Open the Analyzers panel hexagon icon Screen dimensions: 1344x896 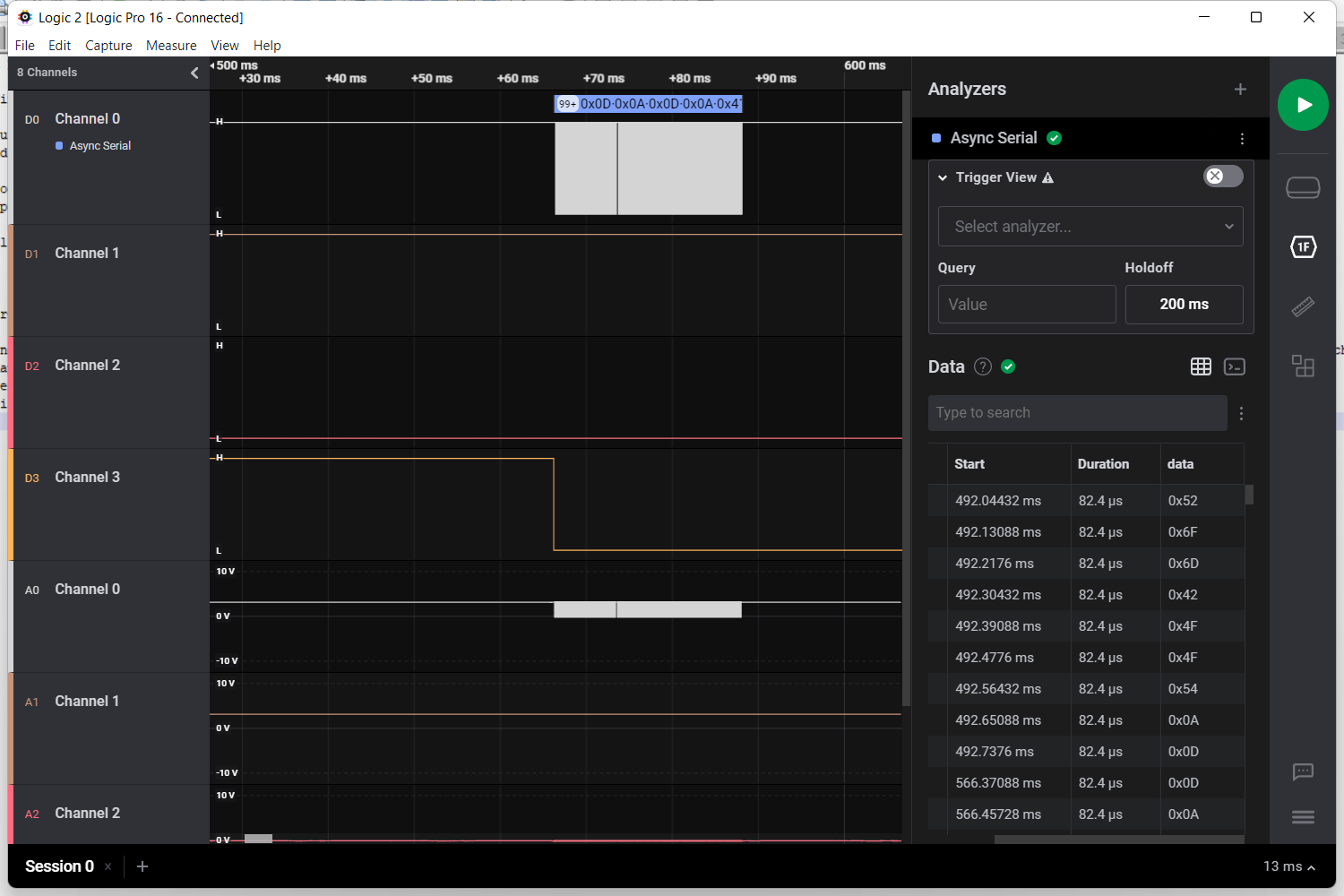pyautogui.click(x=1303, y=247)
